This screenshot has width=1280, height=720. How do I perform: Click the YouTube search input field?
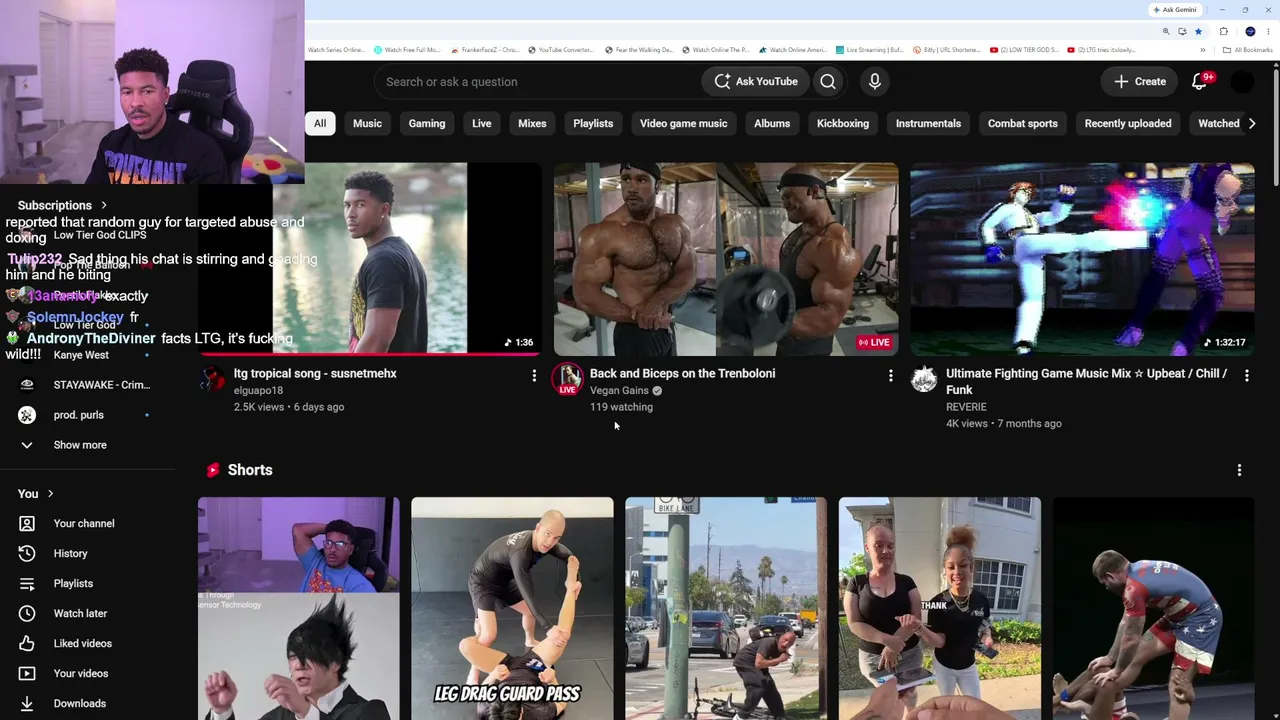click(x=537, y=82)
